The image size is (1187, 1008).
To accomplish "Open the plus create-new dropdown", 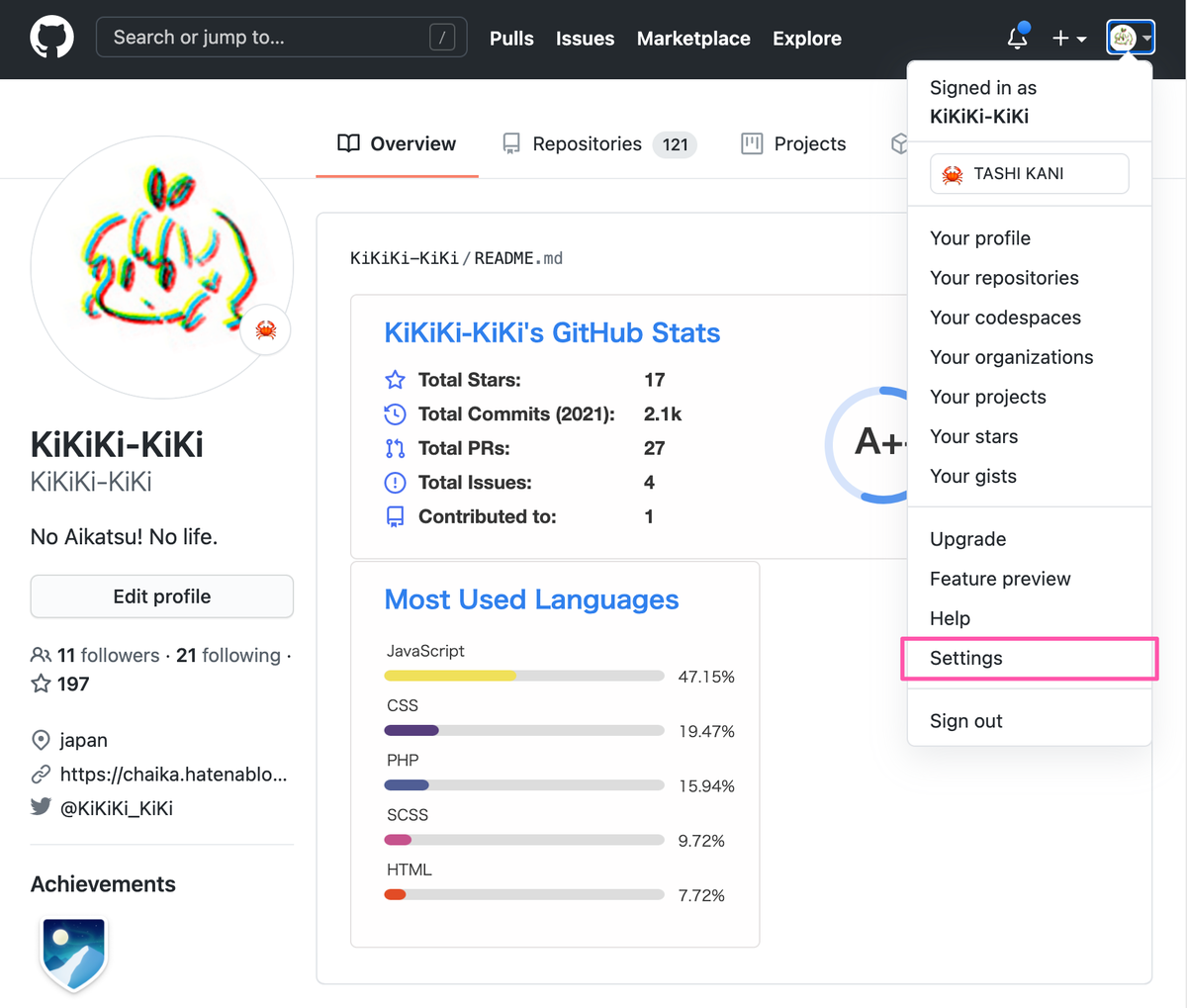I will pos(1068,38).
